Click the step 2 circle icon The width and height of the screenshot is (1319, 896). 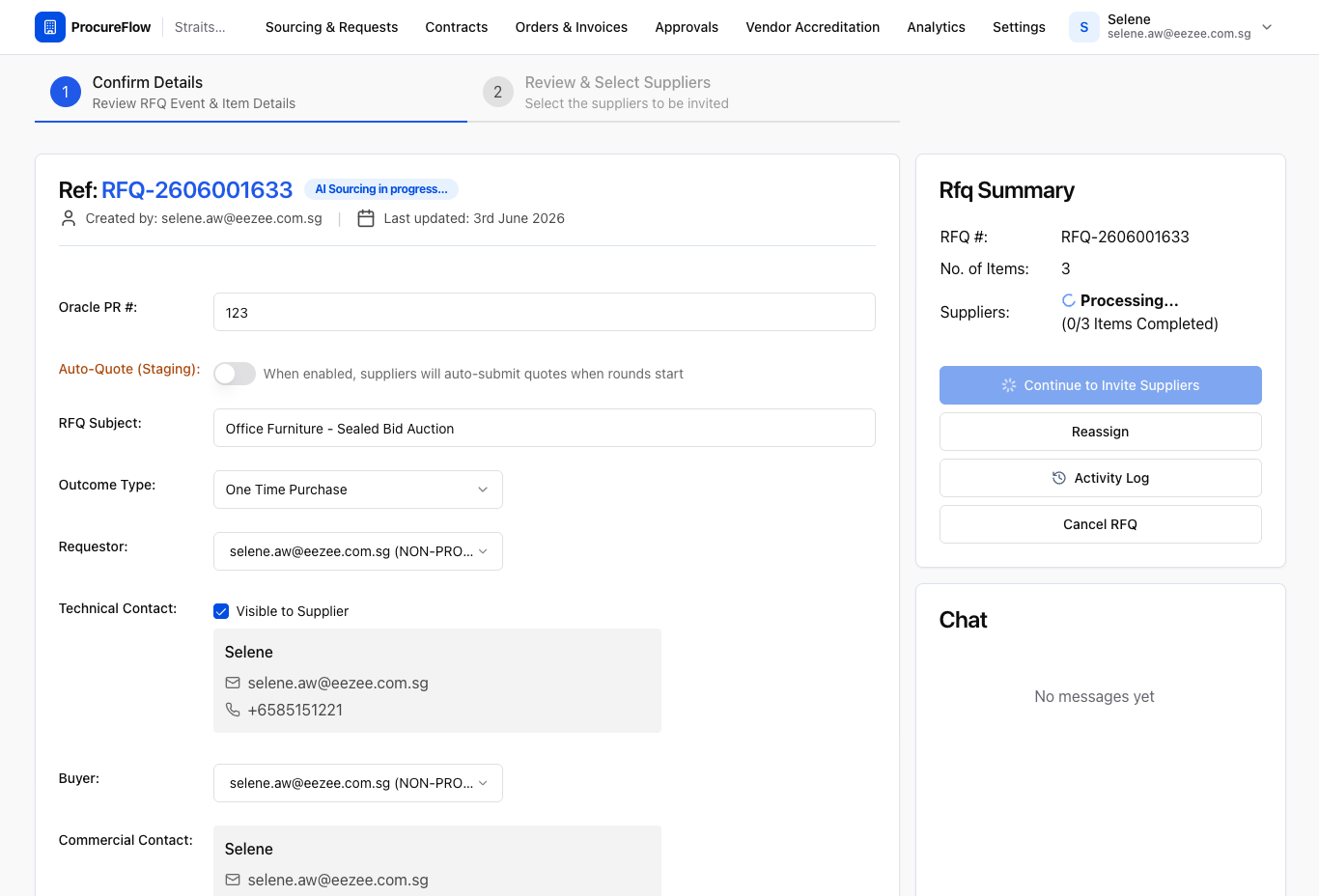point(498,92)
